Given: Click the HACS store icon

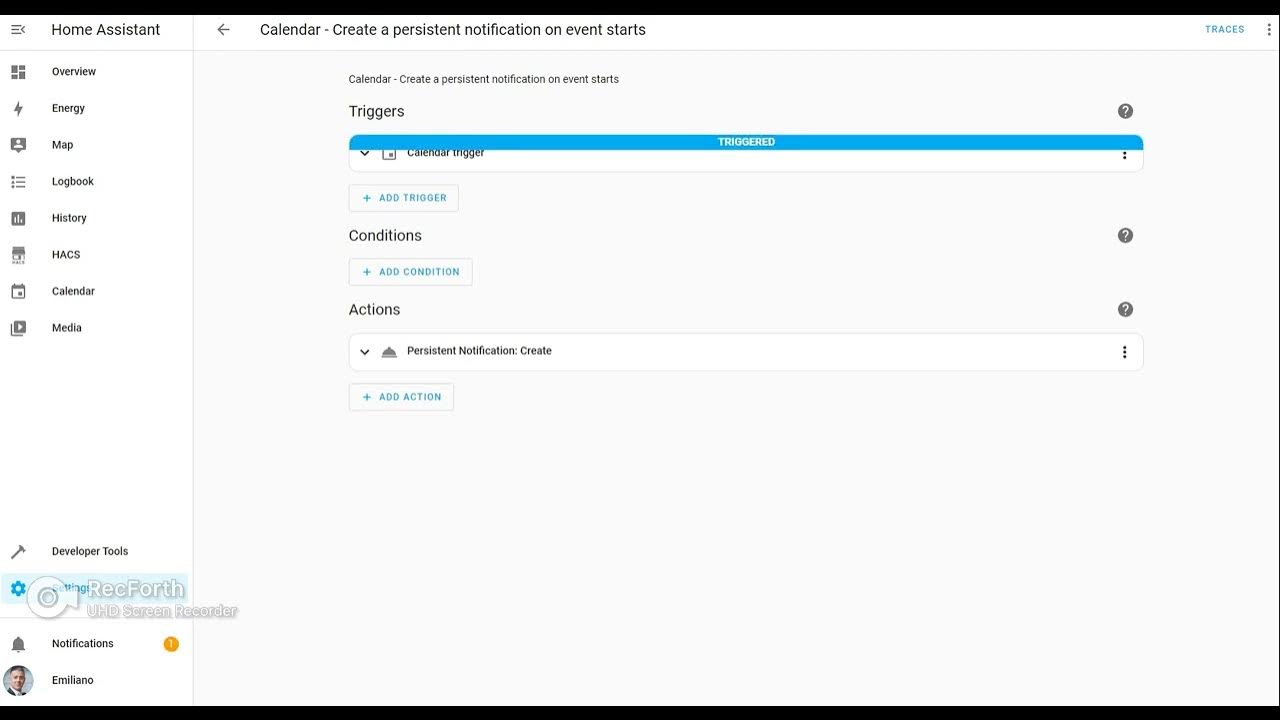Looking at the screenshot, I should coord(18,255).
